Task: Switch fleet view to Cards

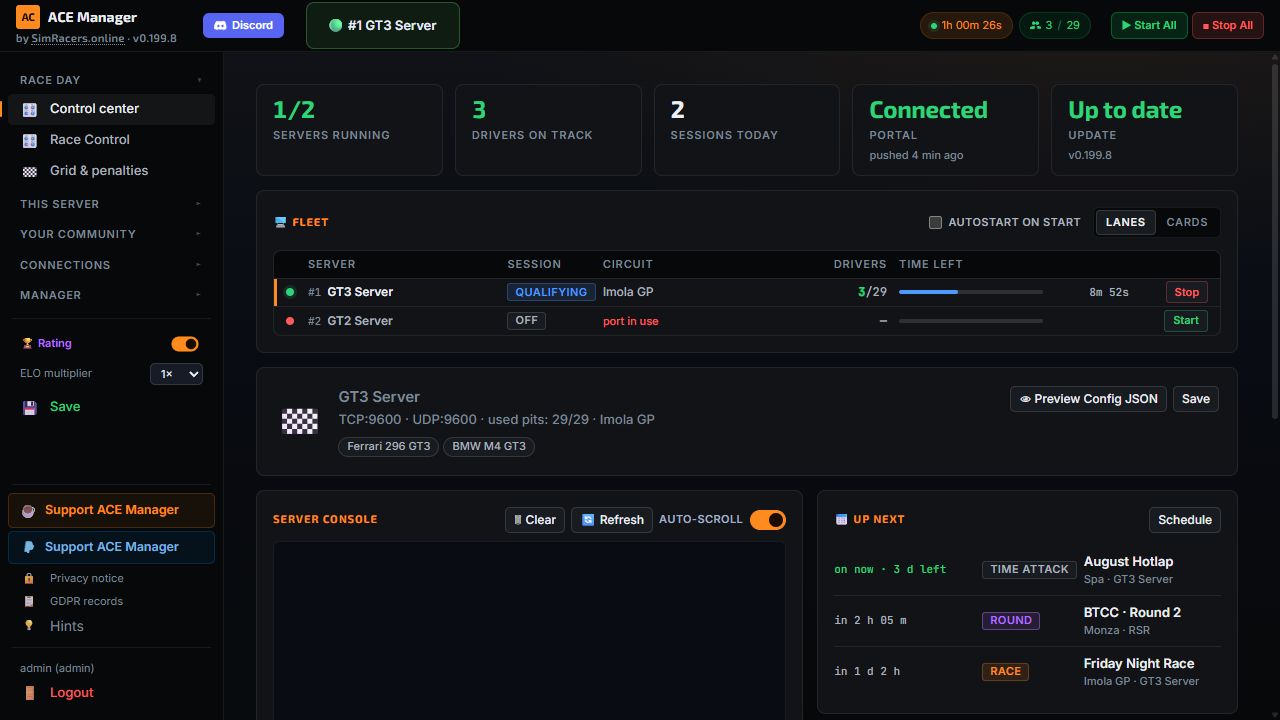Action: coord(1187,222)
